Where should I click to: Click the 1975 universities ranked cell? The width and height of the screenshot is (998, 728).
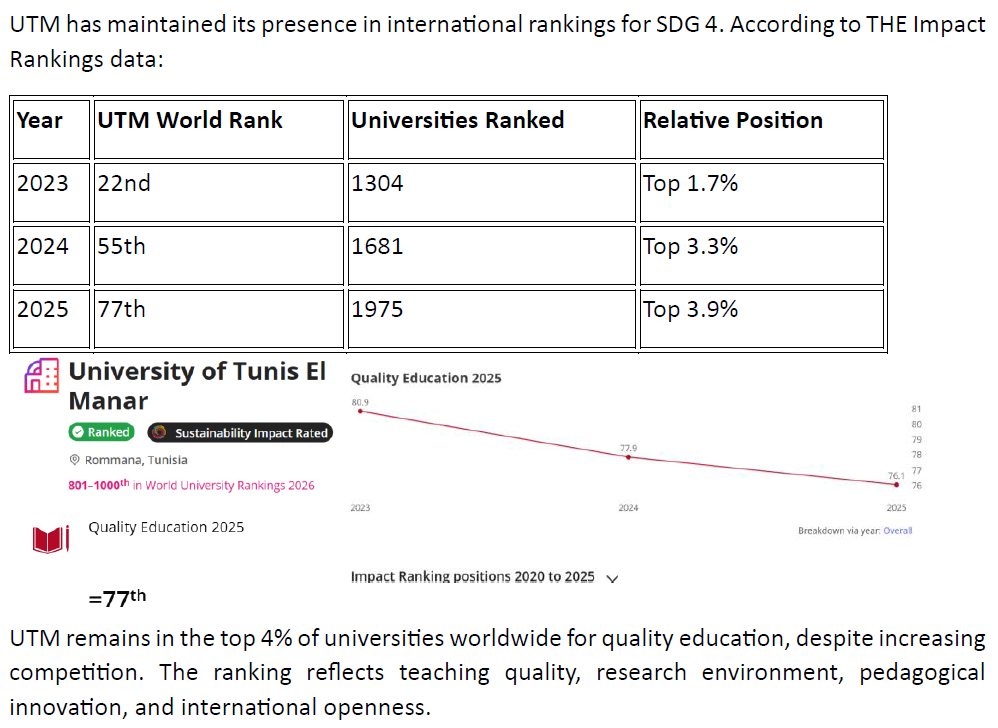[x=377, y=309]
